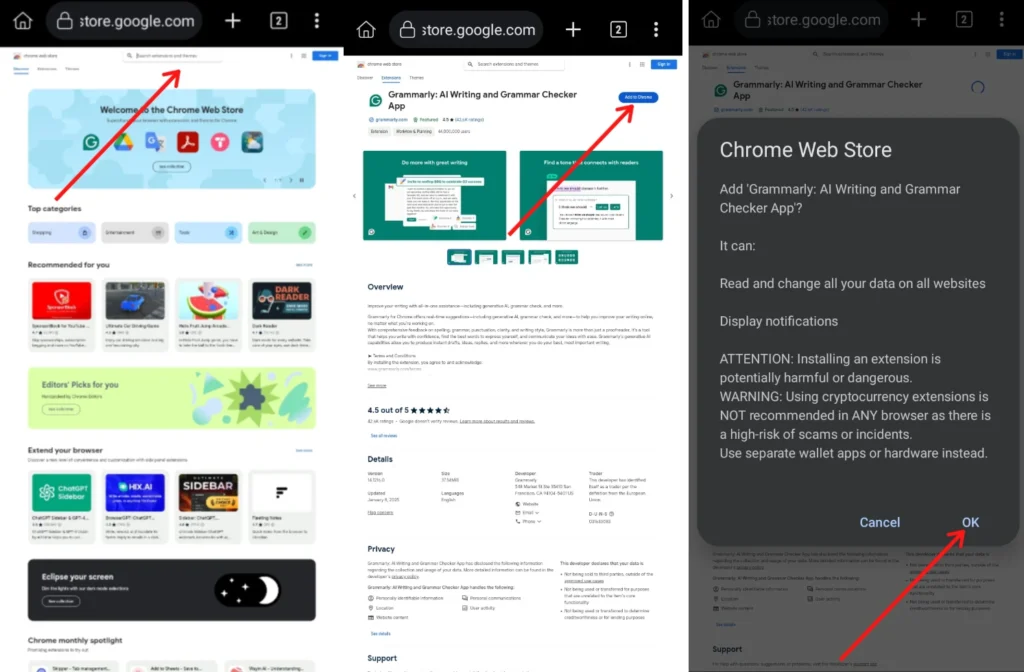Screen dimensions: 1024x672
Task: Tap the new tab plus icon above Grammarly page
Action: click(x=573, y=29)
